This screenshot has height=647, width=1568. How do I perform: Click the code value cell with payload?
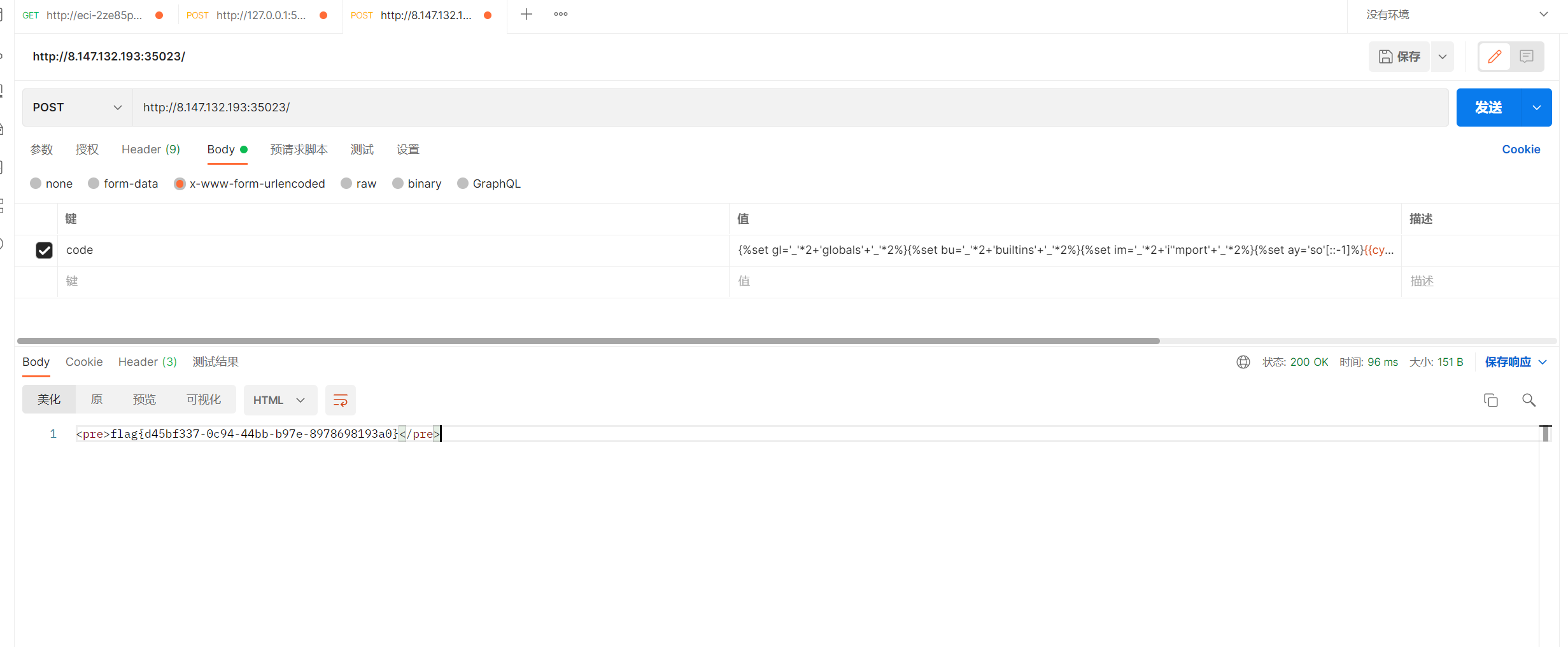[1065, 250]
